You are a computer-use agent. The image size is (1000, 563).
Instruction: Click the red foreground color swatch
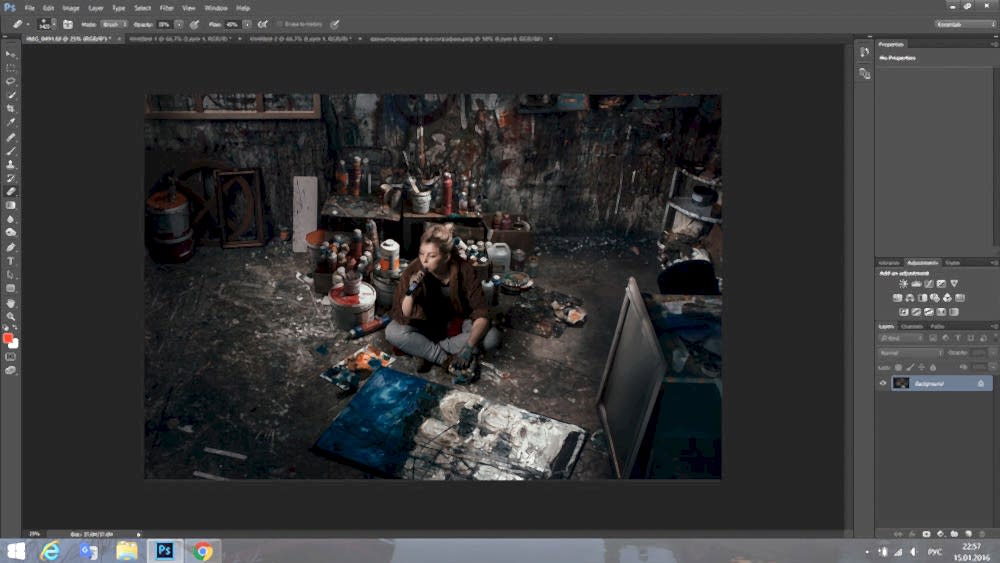click(8, 339)
